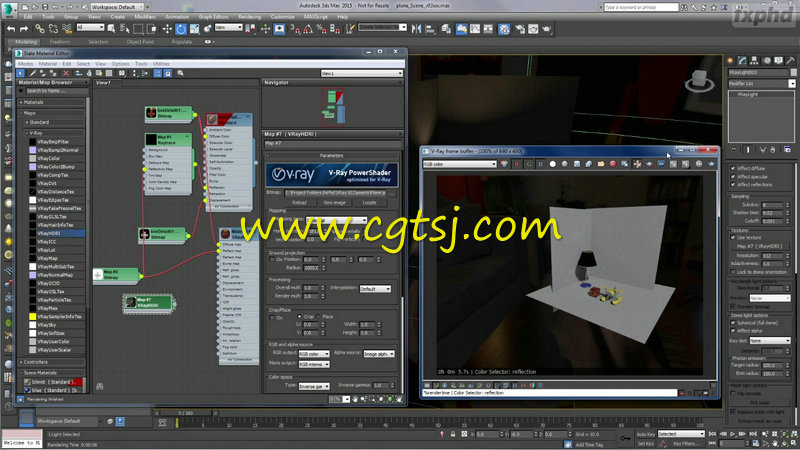The image size is (800, 450).
Task: Open the Rendering menu in main menu bar
Action: pos(249,17)
